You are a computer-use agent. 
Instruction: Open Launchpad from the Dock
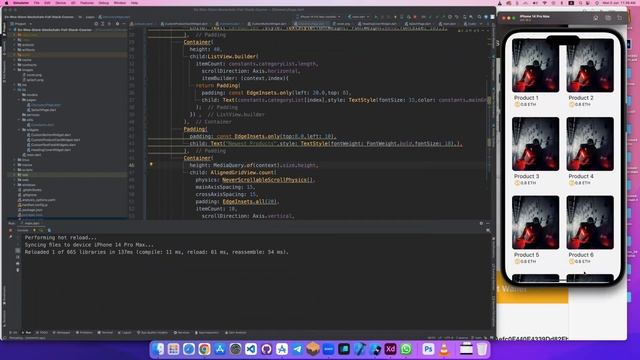point(173,349)
